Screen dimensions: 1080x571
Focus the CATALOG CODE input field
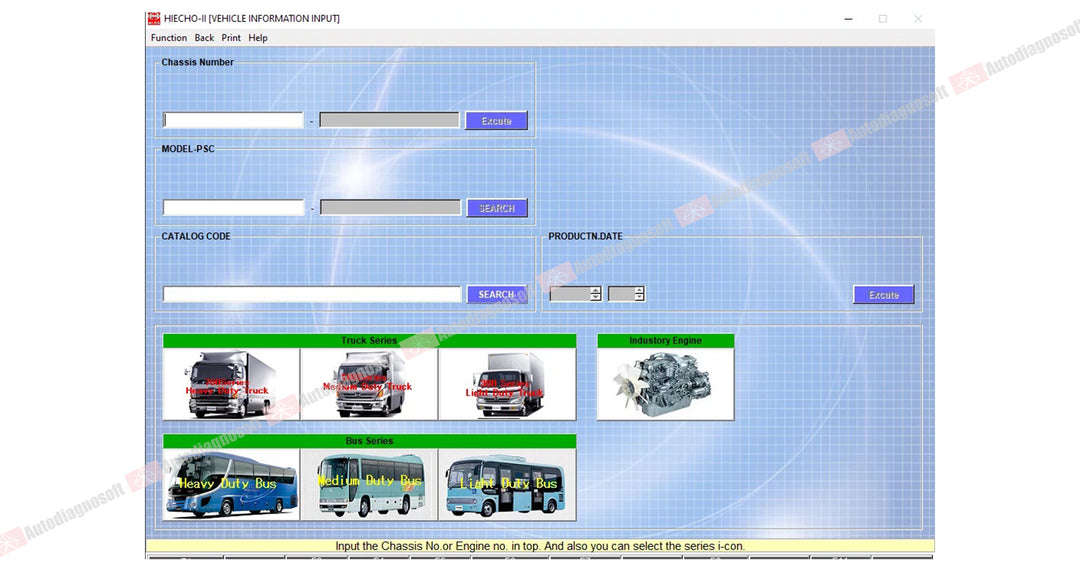pos(312,295)
